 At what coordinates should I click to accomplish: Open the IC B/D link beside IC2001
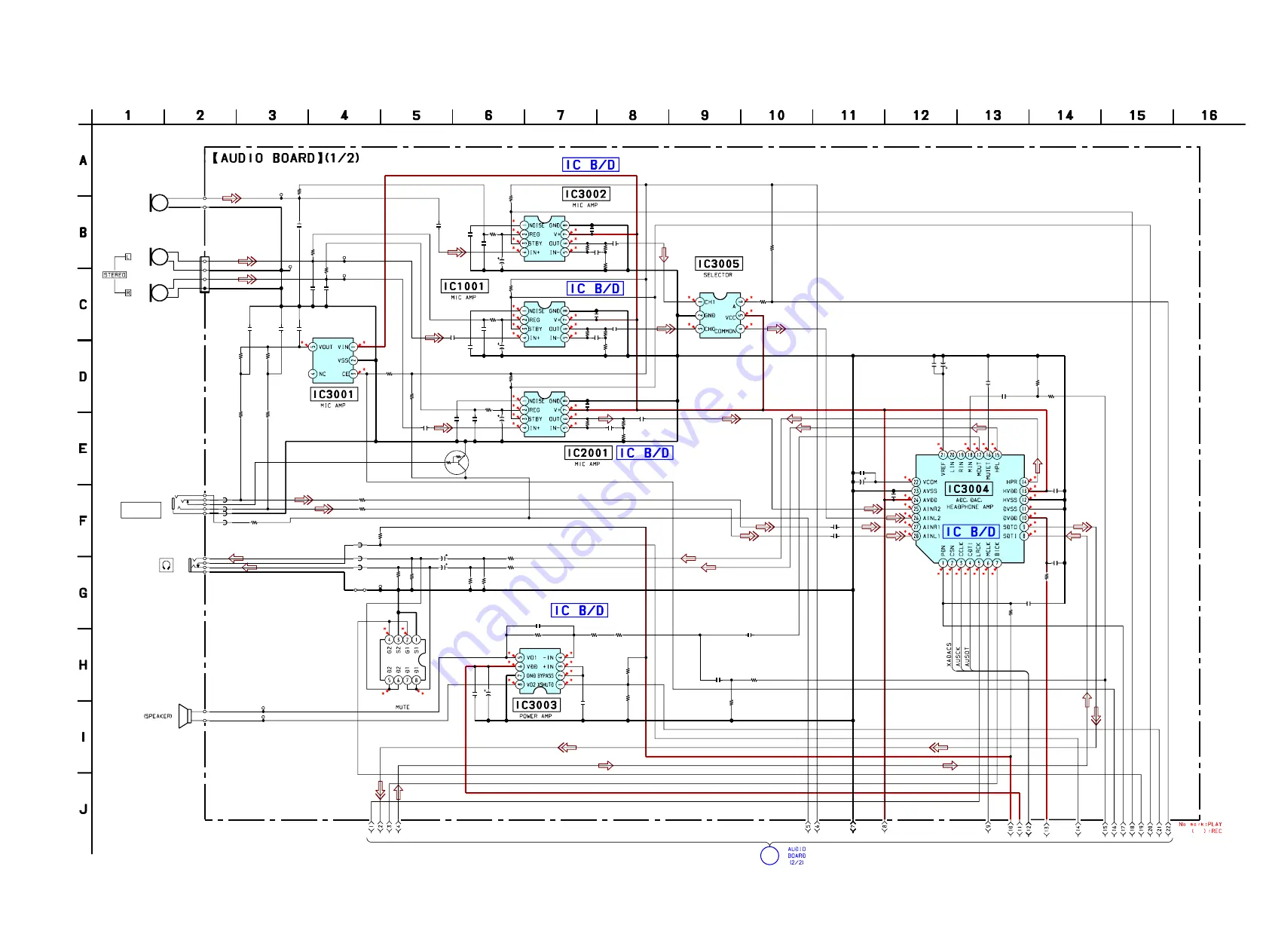click(645, 453)
